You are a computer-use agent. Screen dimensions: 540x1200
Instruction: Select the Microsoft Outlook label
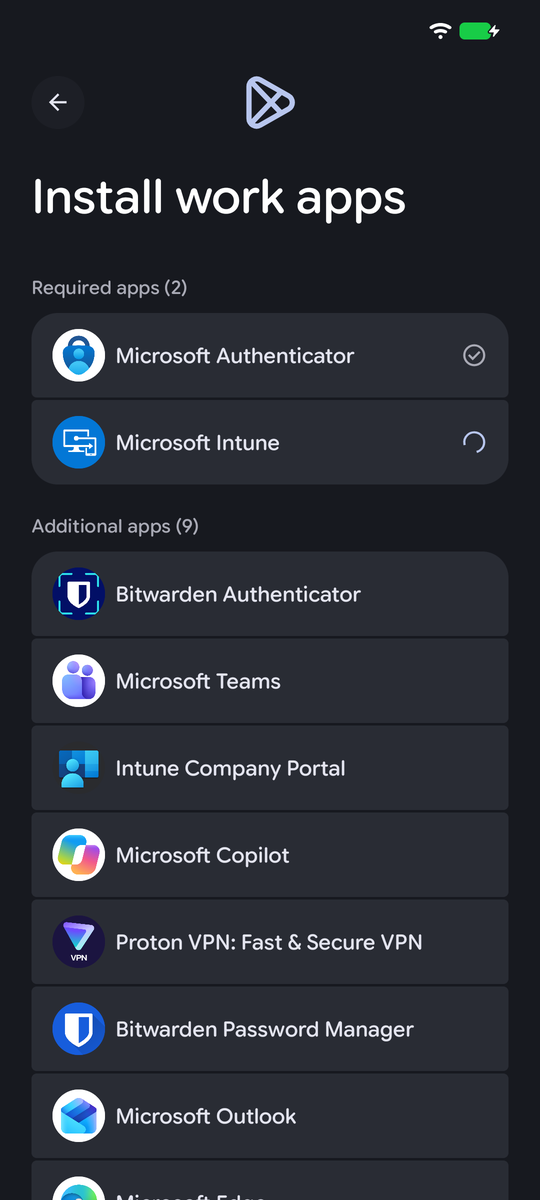206,1116
